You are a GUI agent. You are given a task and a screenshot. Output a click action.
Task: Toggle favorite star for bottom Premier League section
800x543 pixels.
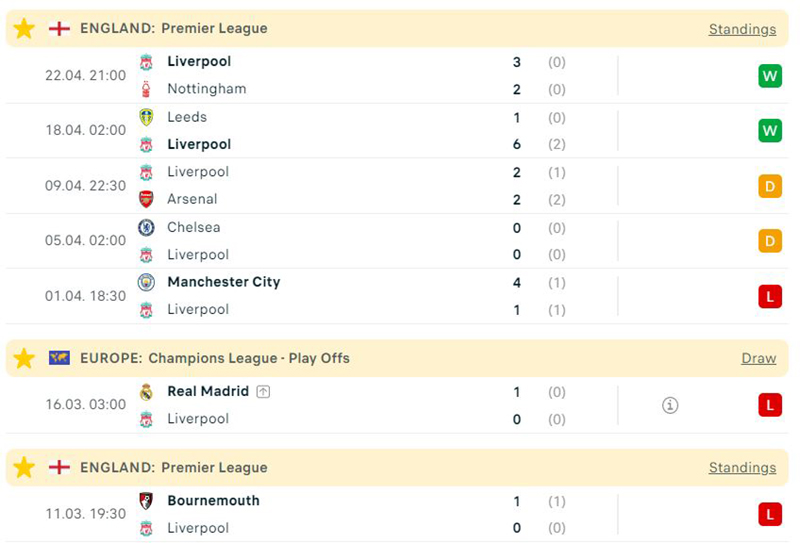coord(24,467)
